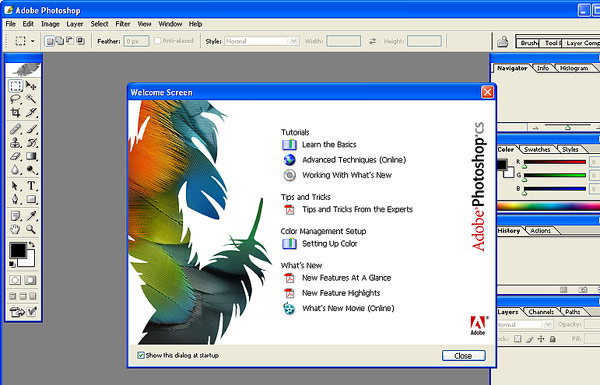
Task: Click the Width input field
Action: (x=343, y=41)
